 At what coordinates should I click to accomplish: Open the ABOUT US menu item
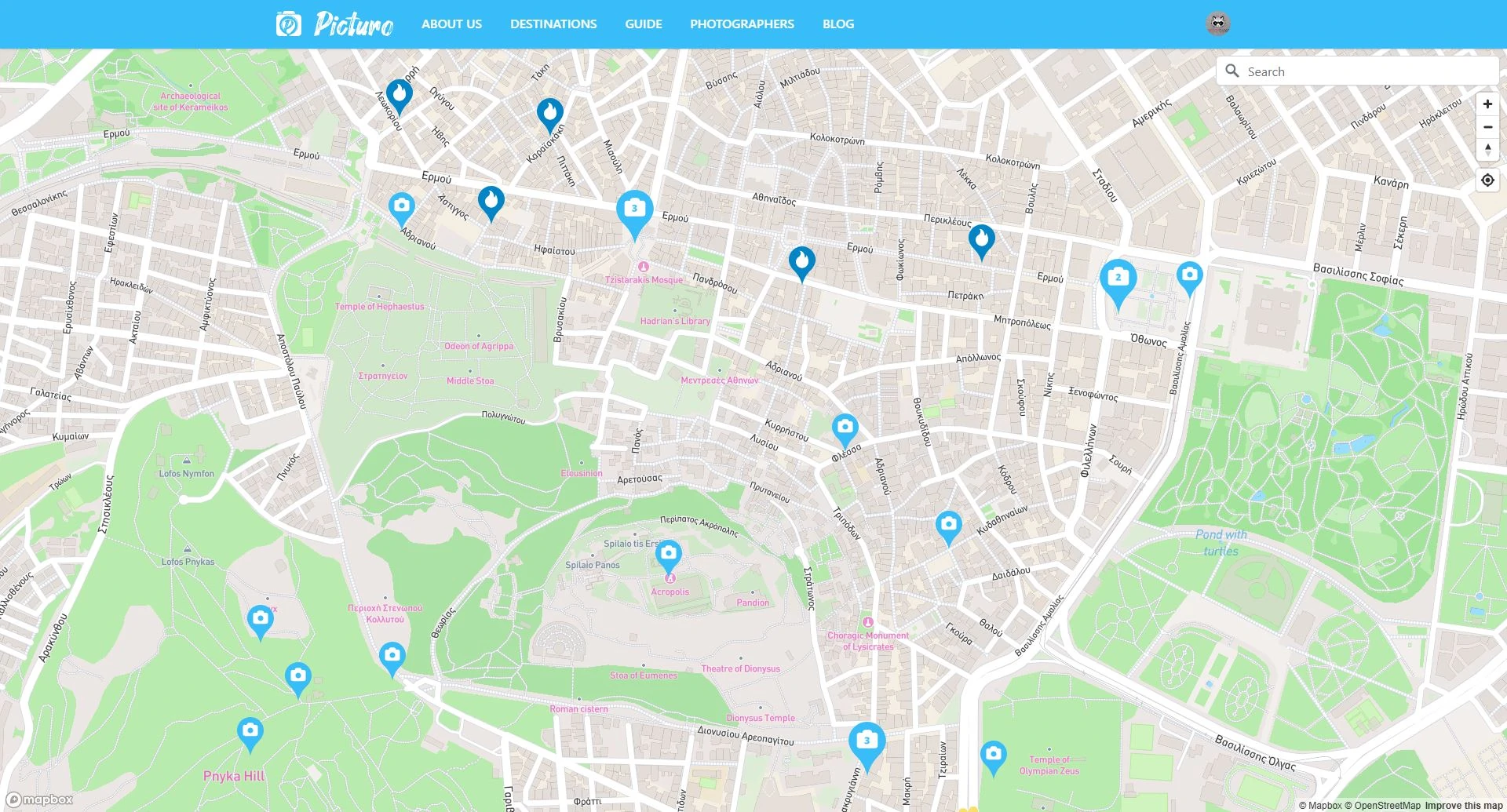451,24
